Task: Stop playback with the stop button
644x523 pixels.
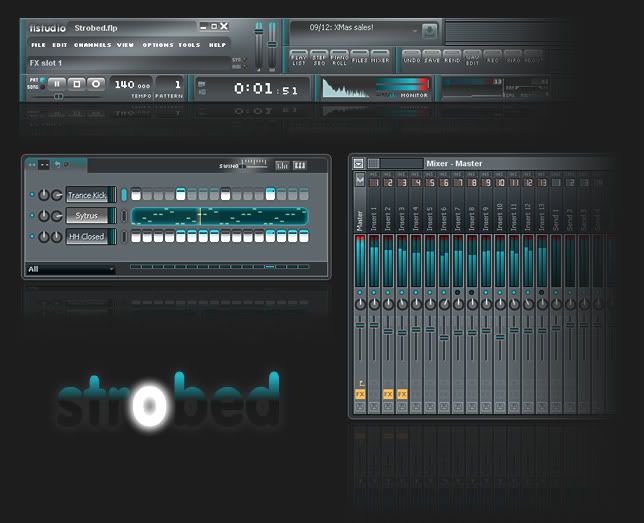Action: (x=76, y=84)
